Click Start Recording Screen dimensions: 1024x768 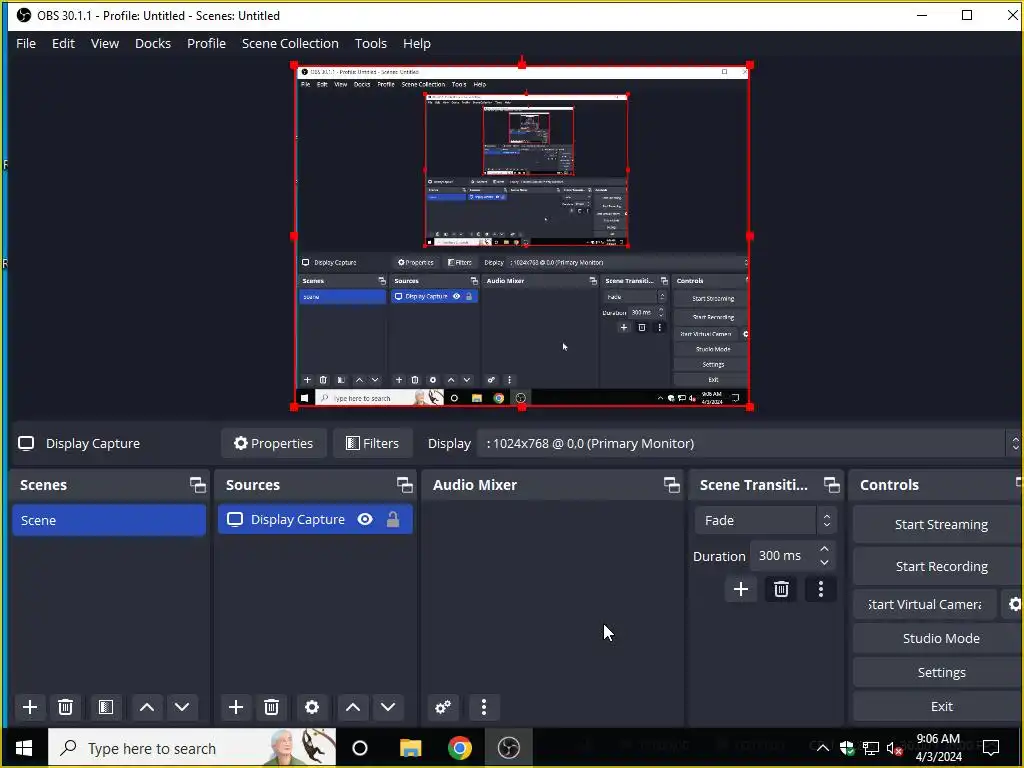941,566
